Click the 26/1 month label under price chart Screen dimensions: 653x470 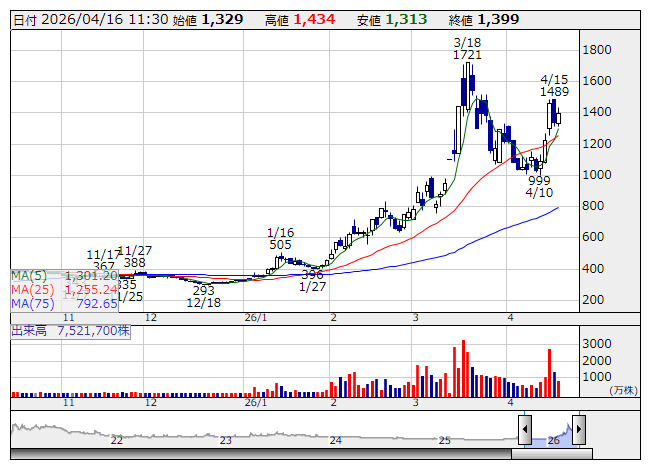coord(256,318)
